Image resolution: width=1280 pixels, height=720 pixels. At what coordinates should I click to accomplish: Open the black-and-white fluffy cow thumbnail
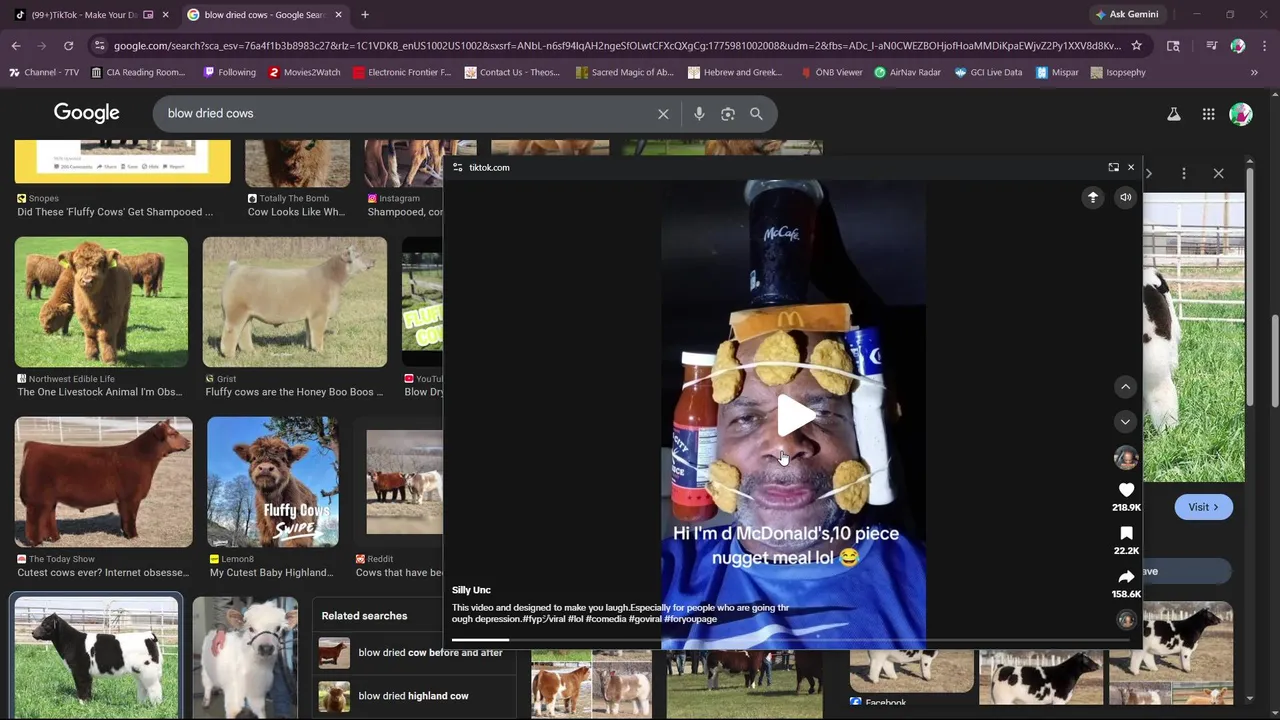pos(97,658)
